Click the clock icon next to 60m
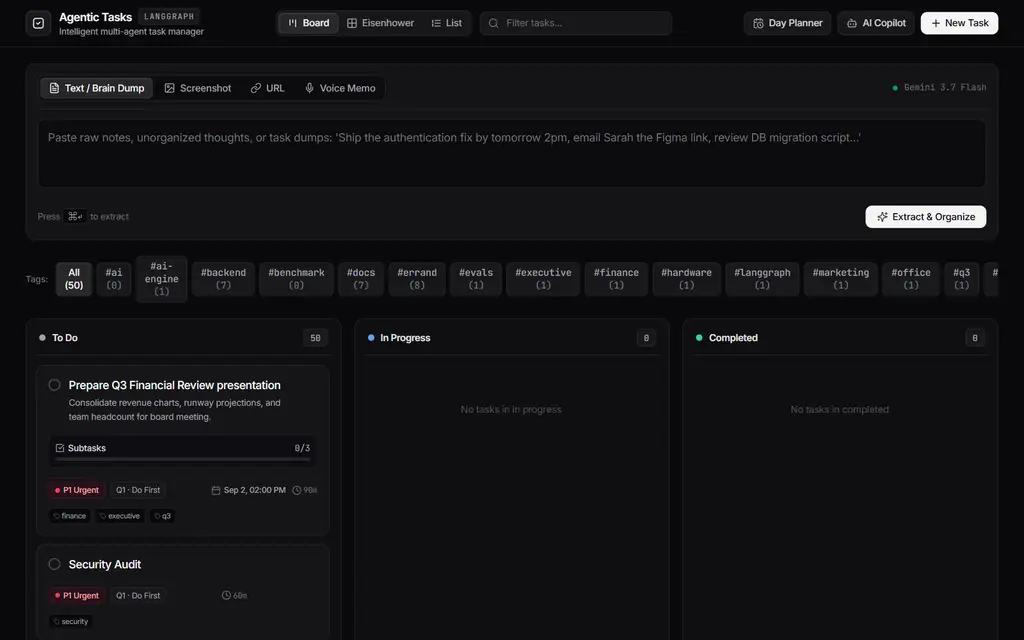Viewport: 1024px width, 640px height. (226, 596)
